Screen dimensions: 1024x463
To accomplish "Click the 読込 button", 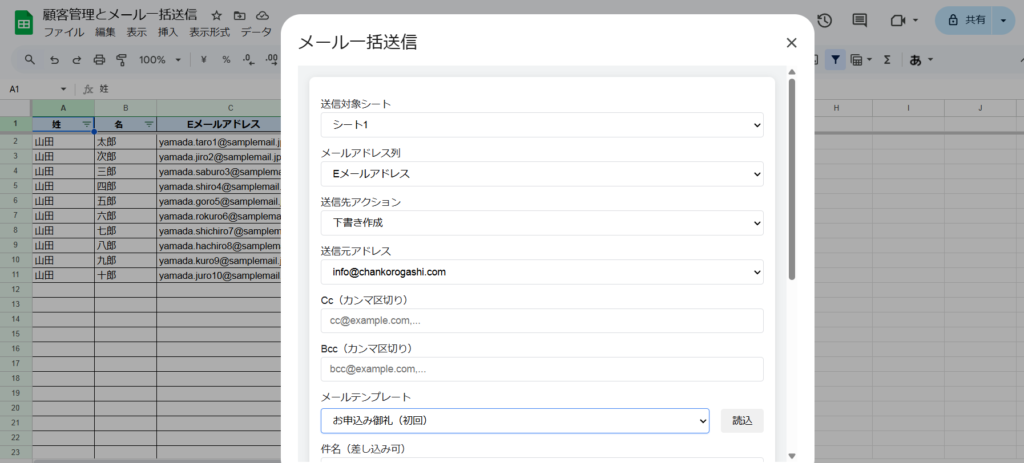I will pyautogui.click(x=741, y=421).
